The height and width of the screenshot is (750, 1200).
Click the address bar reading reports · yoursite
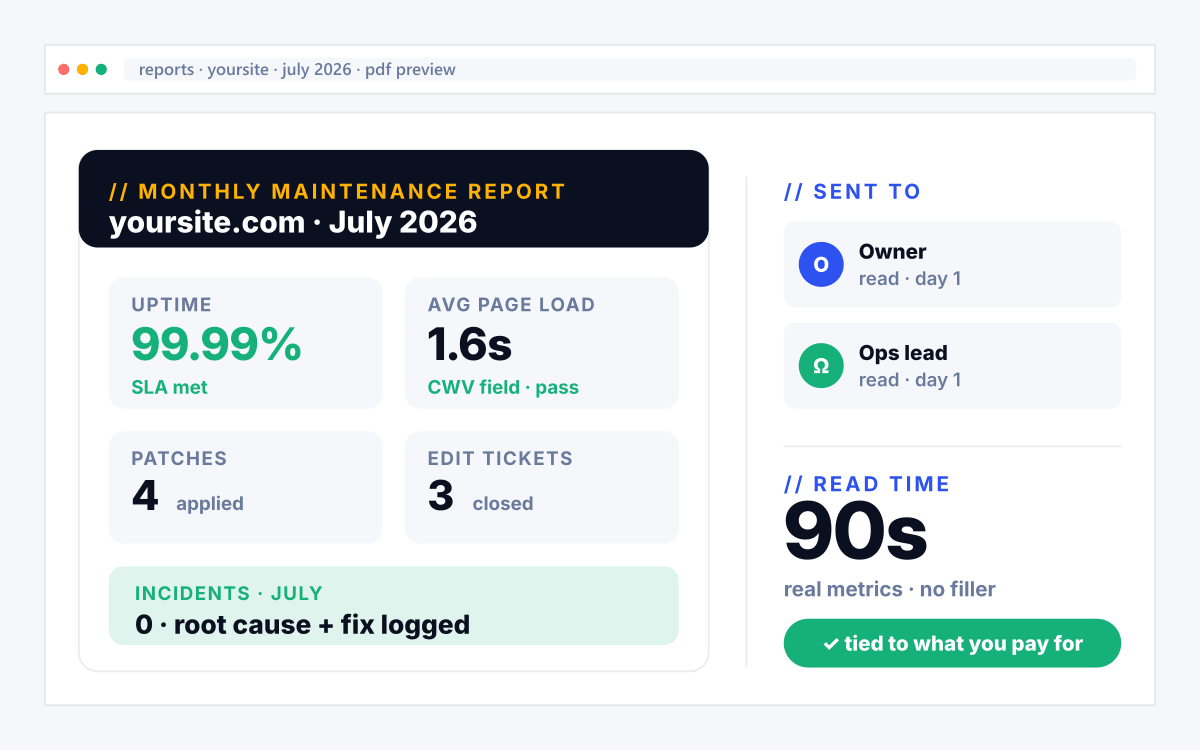(630, 69)
